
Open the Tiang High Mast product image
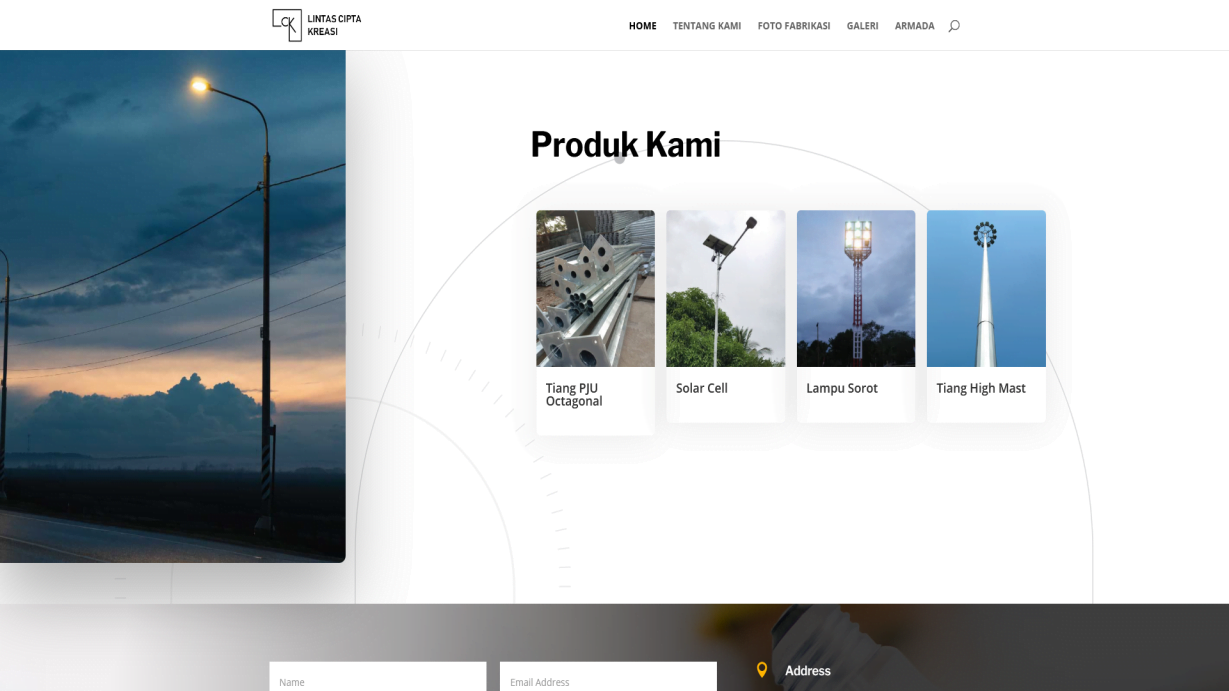pos(986,288)
